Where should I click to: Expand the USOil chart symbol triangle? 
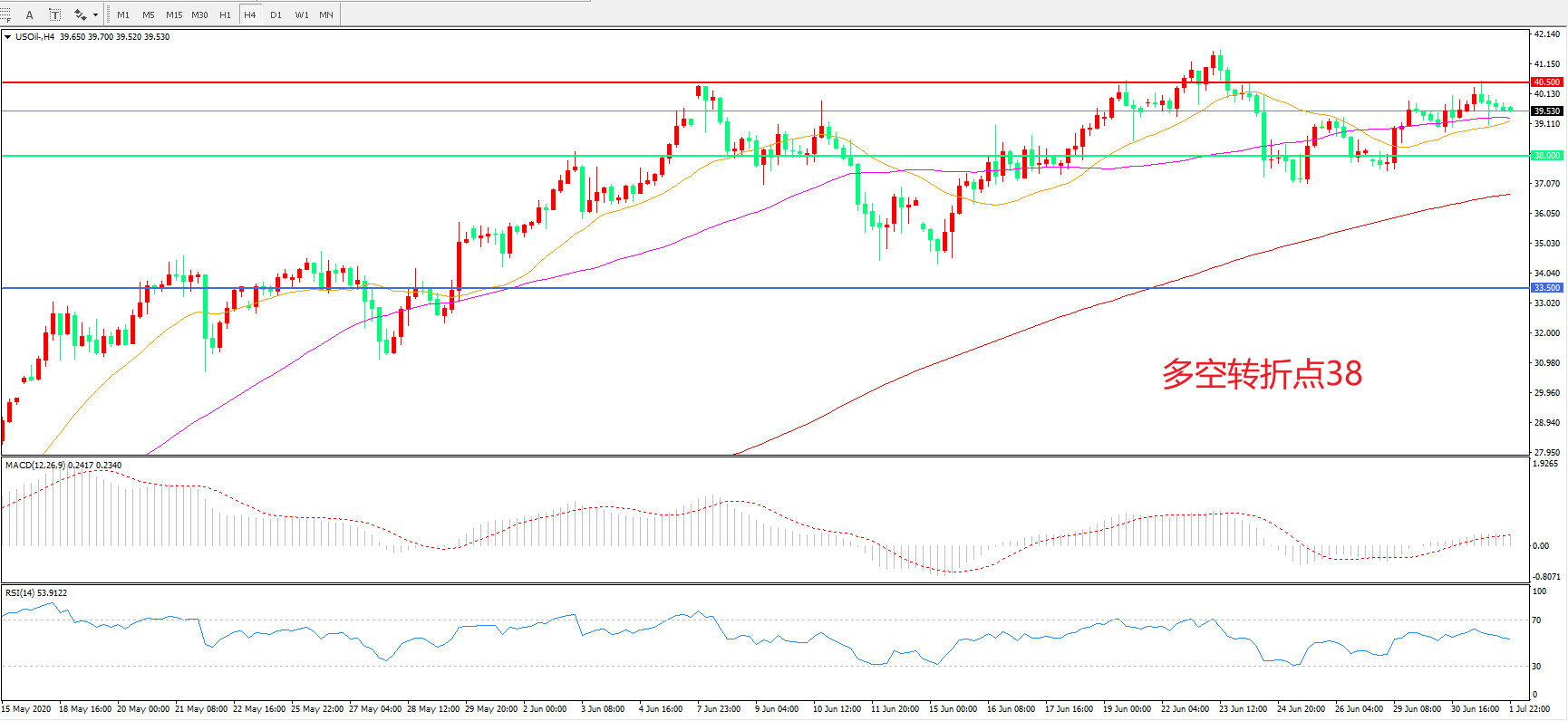8,37
